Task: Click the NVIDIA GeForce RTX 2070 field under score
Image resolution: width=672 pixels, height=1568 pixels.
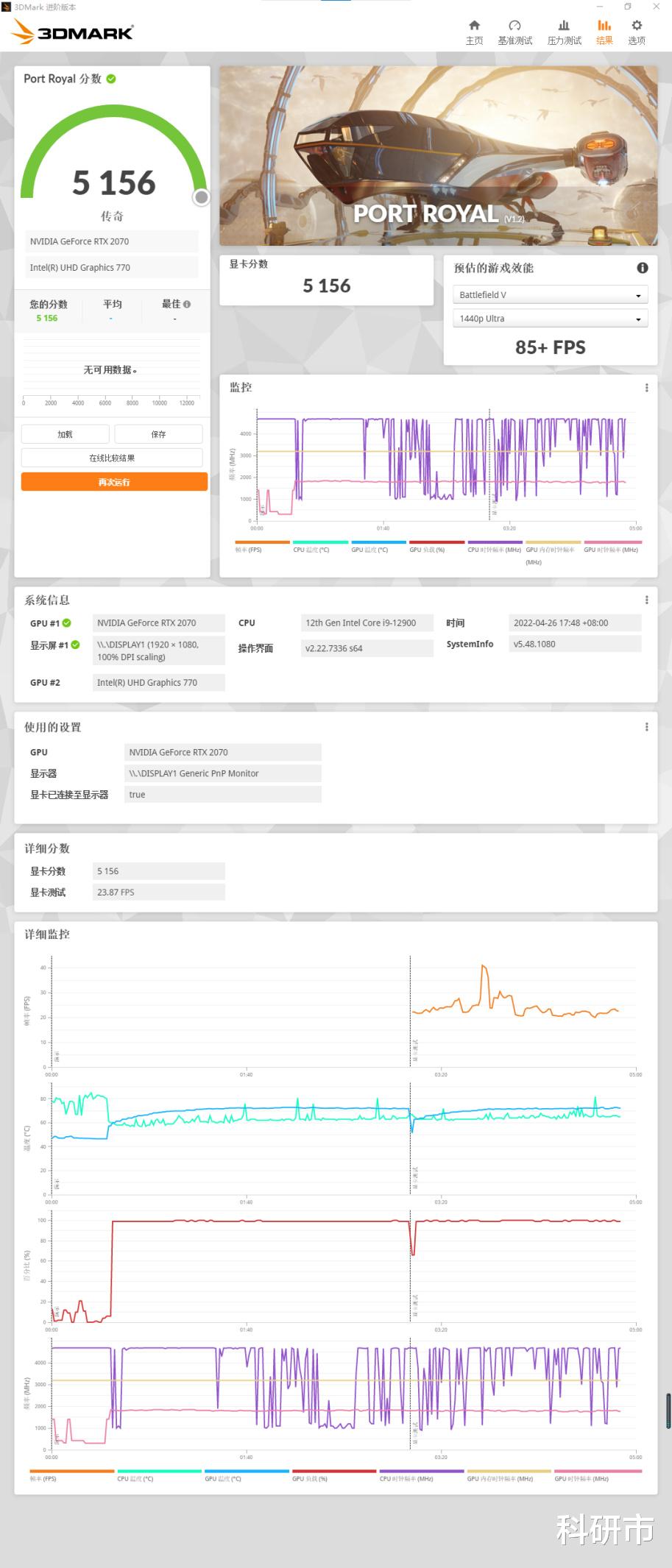Action: [x=110, y=241]
